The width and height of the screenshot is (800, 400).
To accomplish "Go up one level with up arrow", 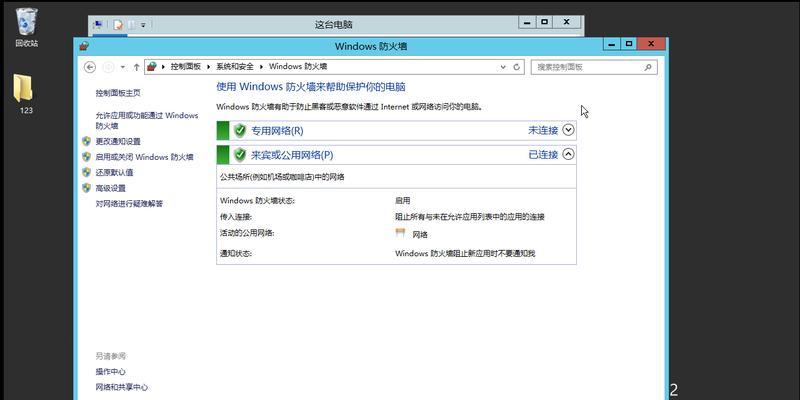I will (136, 67).
